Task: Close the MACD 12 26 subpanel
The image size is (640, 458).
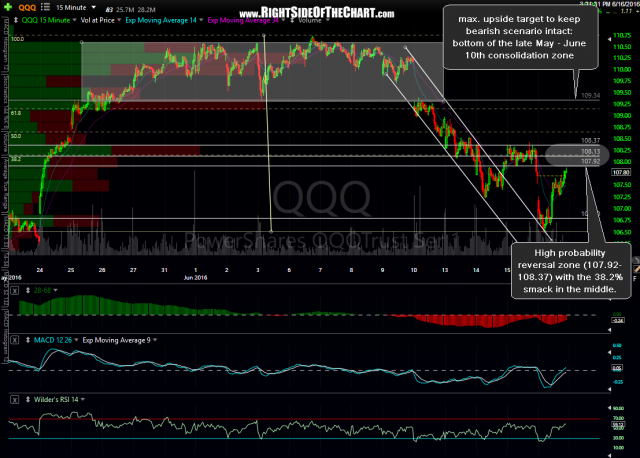Action: (x=15, y=340)
